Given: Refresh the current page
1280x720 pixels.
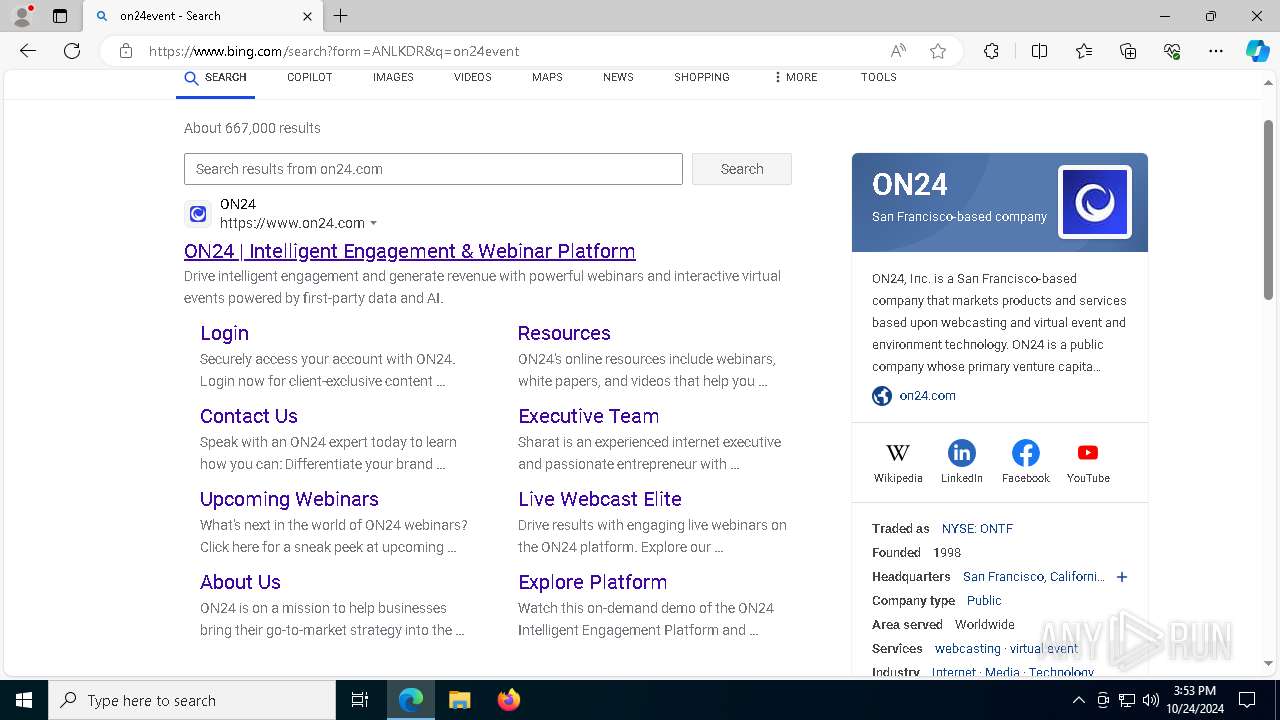Looking at the screenshot, I should click(72, 51).
